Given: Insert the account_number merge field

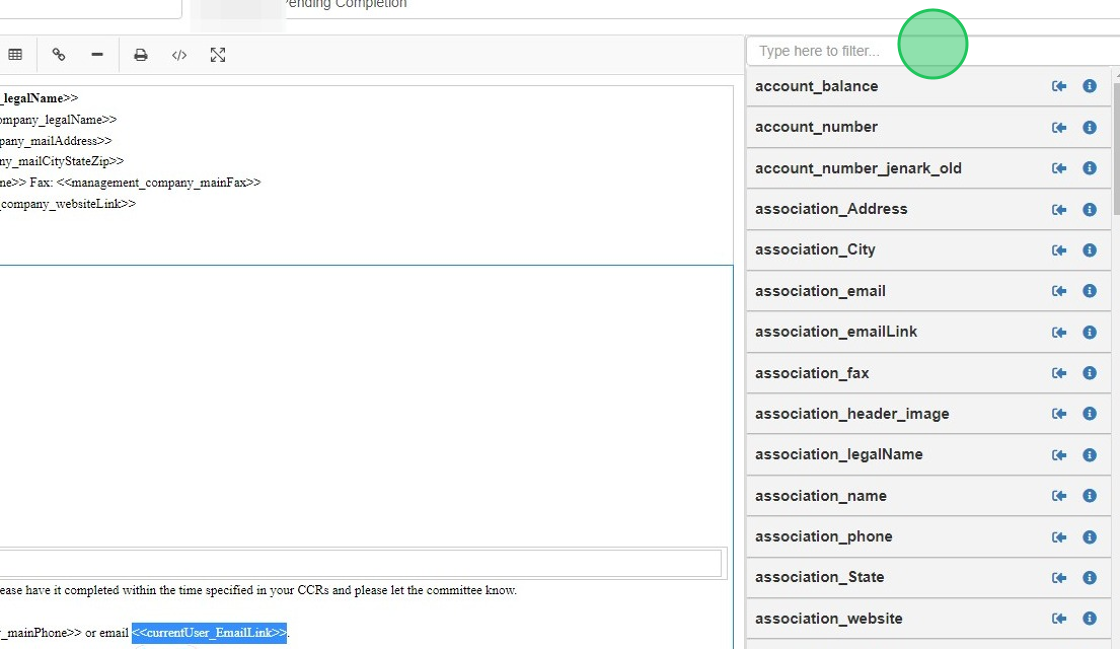Looking at the screenshot, I should pos(1059,127).
